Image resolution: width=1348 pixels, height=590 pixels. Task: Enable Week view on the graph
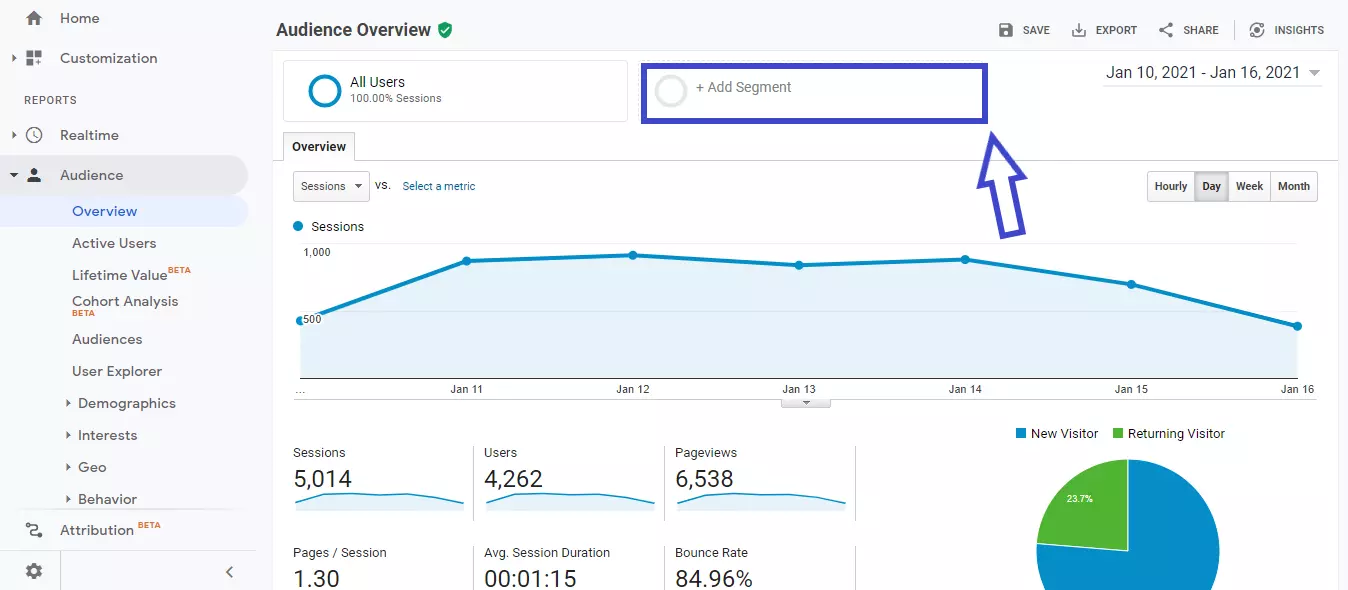[x=1249, y=186]
